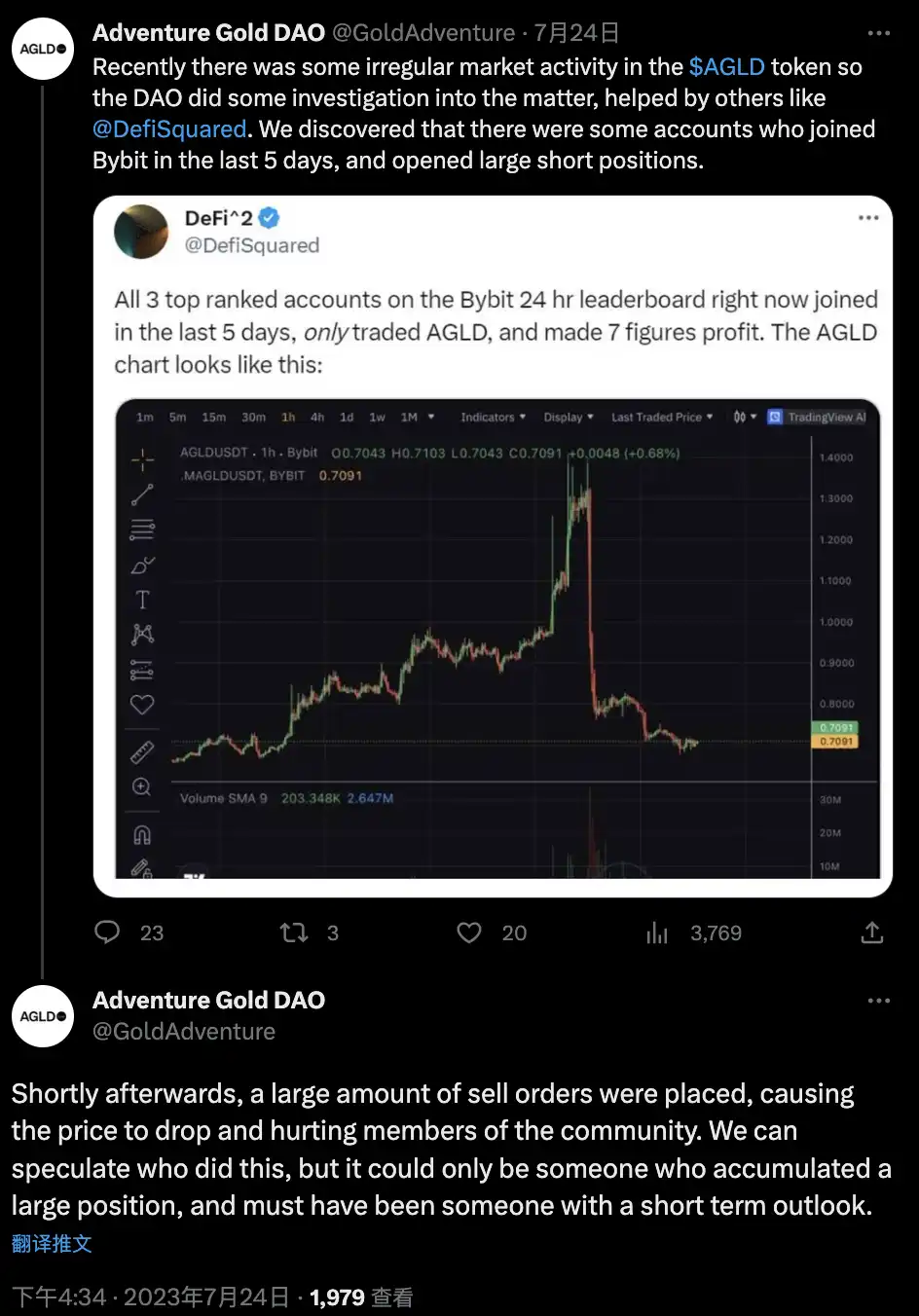The height and width of the screenshot is (1316, 919).
Task: Open more options on quoted DeFi^2 tweet
Action: pos(868,218)
